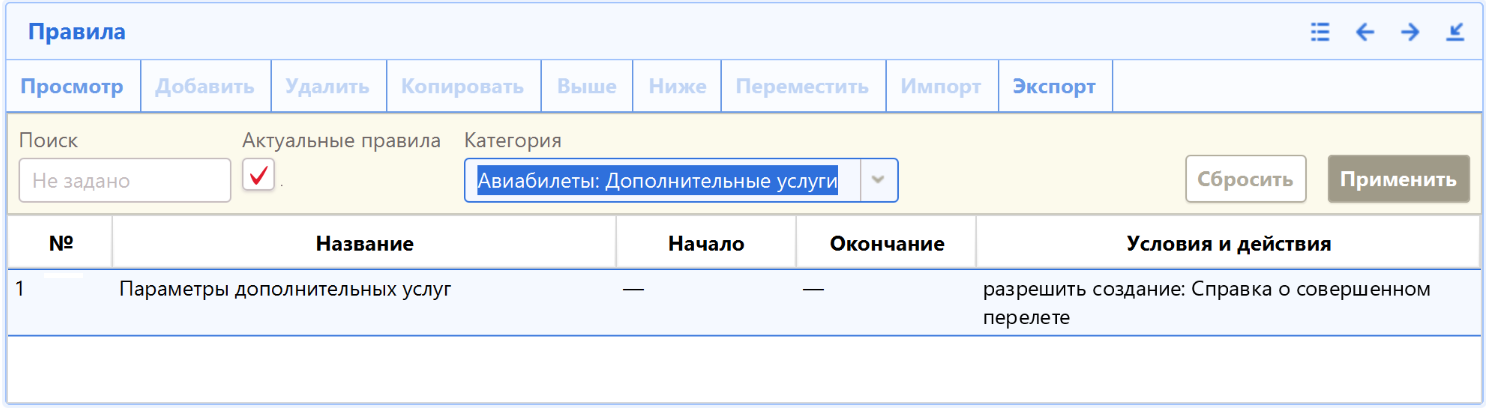Click Экспорт in the toolbar
This screenshot has width=1486, height=408.
pyautogui.click(x=1054, y=87)
